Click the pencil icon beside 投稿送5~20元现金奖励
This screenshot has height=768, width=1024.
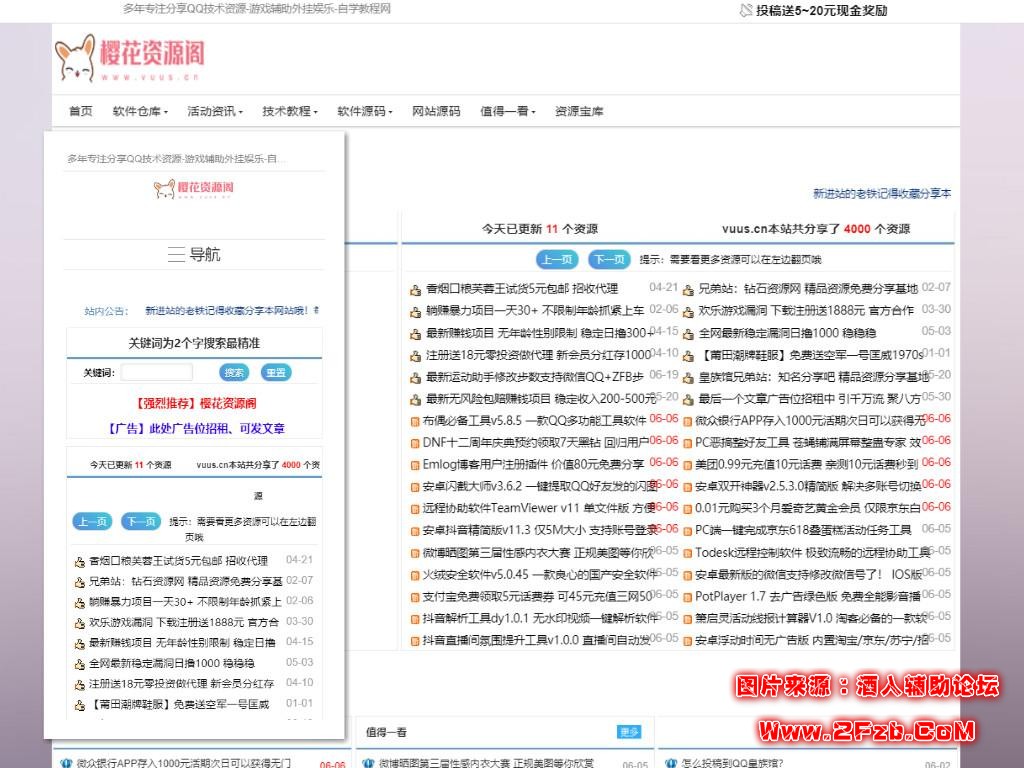pos(746,10)
